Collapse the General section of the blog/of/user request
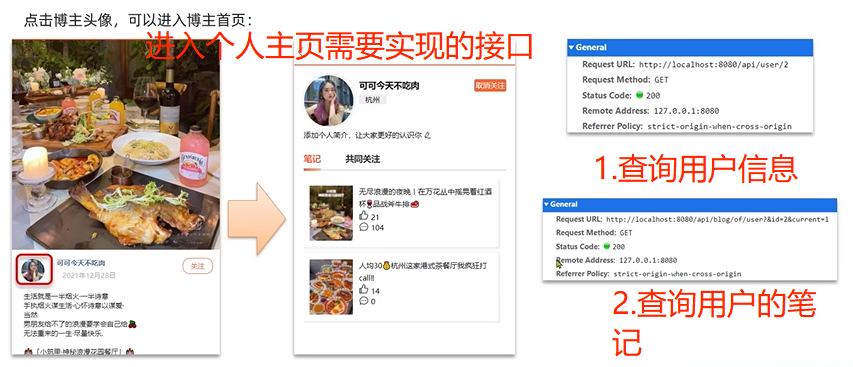The height and width of the screenshot is (367, 853). [x=546, y=204]
